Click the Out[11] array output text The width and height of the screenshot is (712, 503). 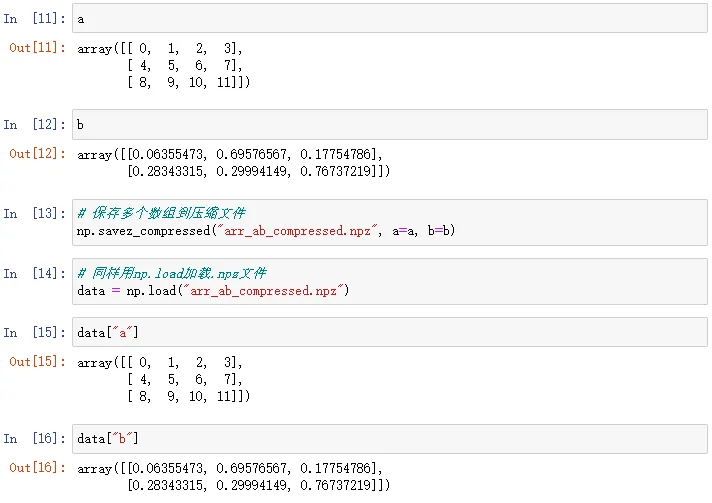(163, 65)
